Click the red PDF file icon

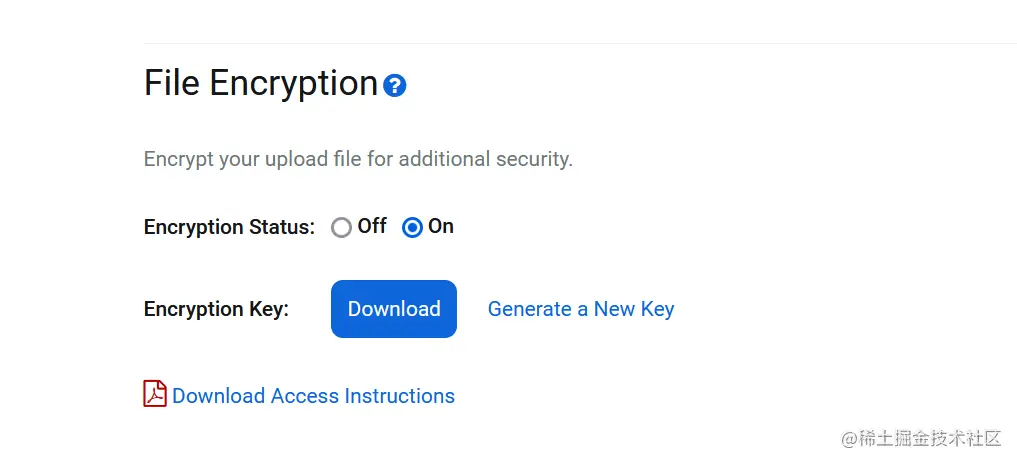[155, 393]
